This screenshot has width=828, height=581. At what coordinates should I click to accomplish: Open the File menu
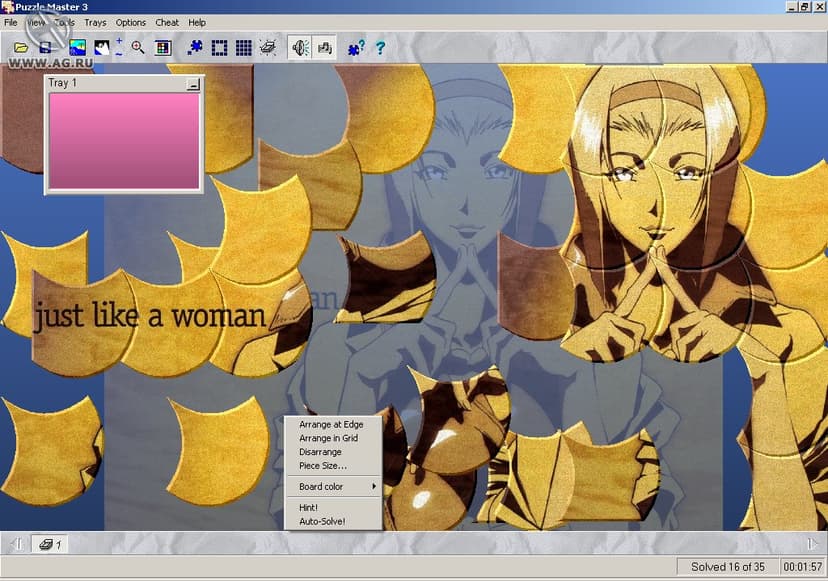pos(11,23)
